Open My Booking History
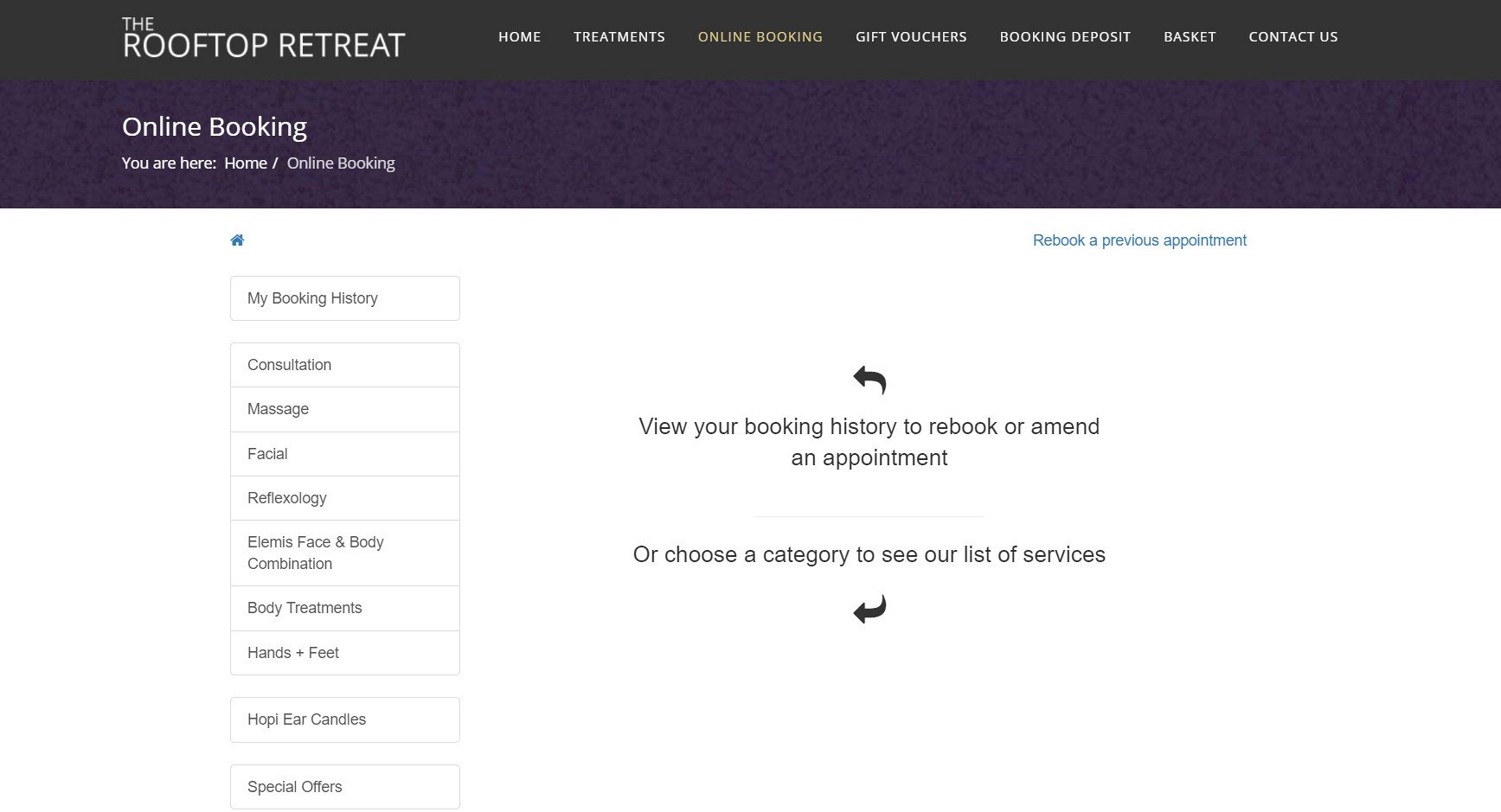 (344, 298)
